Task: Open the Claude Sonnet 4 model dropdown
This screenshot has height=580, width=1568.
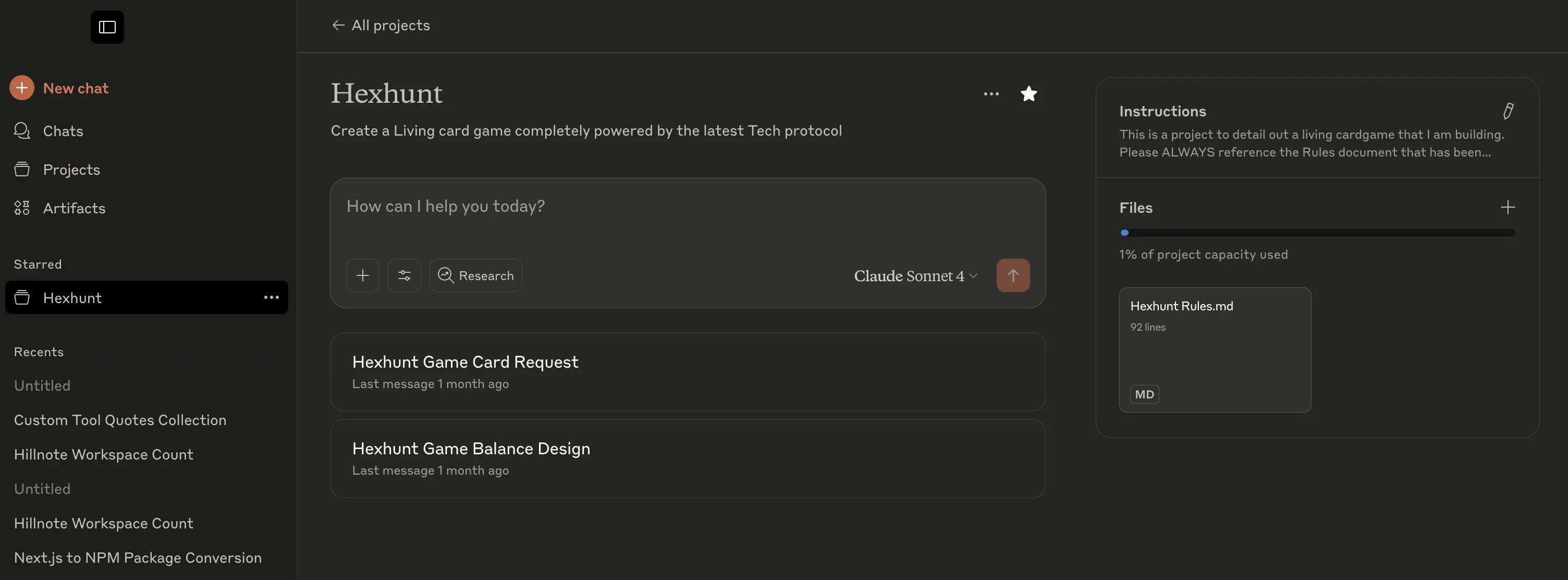Action: point(915,276)
